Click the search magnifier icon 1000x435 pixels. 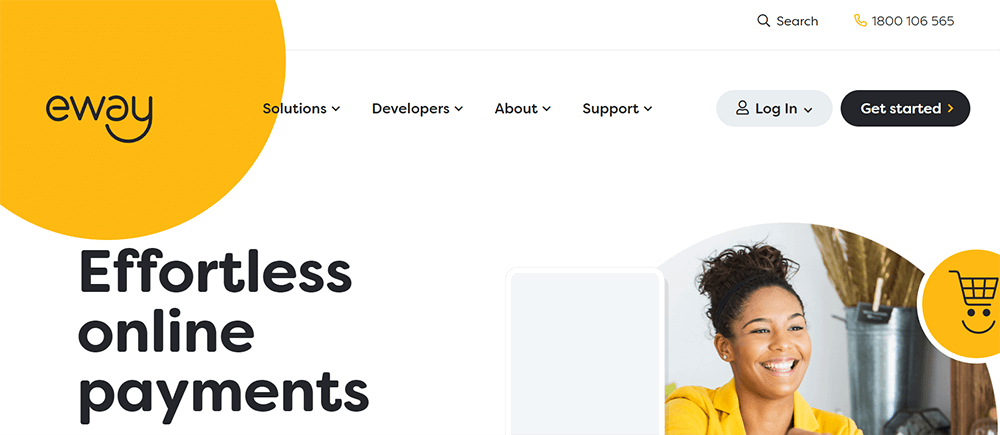click(763, 21)
